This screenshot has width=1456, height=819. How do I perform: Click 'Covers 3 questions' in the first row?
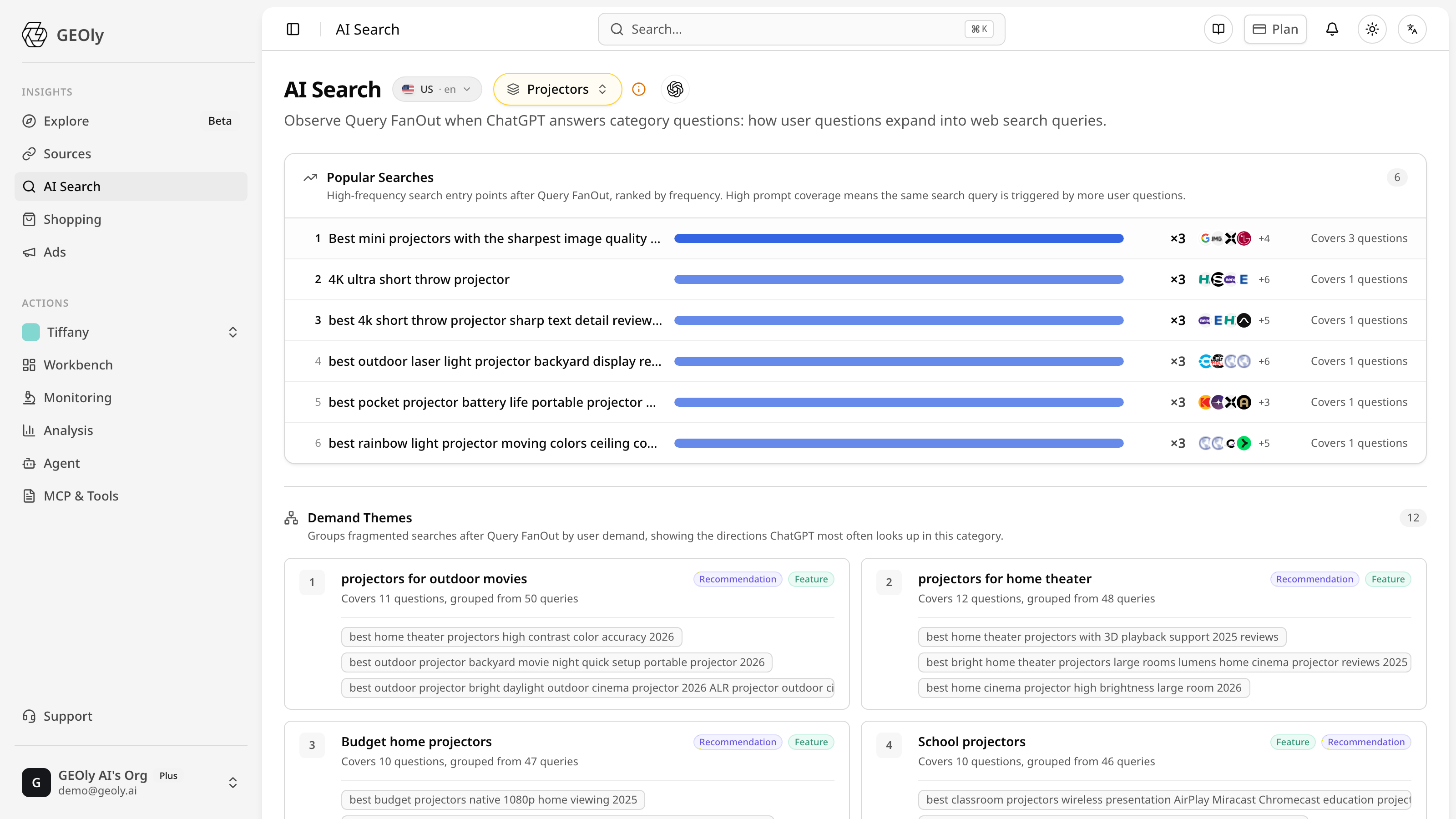(1359, 238)
